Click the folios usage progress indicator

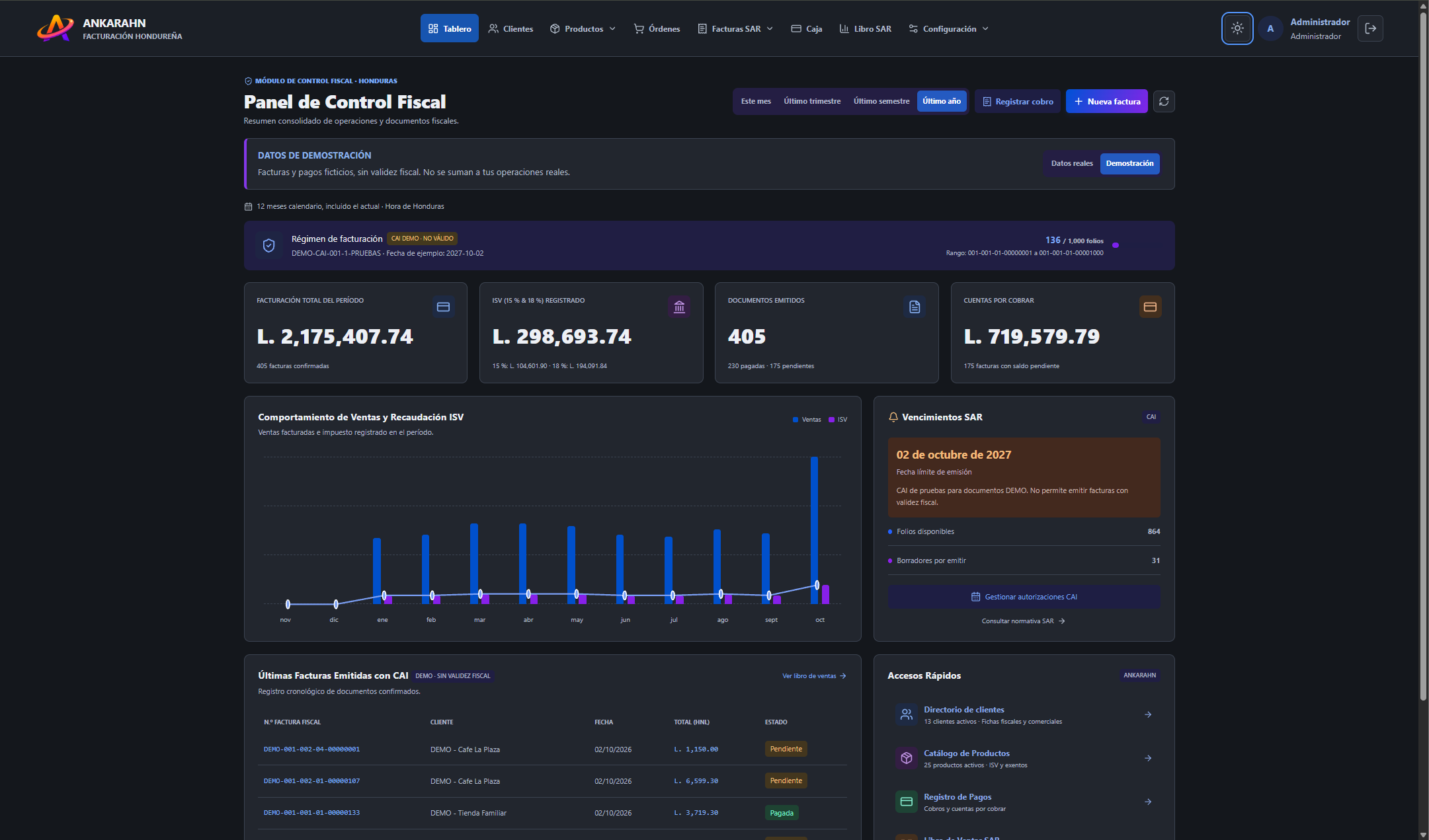pos(1116,245)
